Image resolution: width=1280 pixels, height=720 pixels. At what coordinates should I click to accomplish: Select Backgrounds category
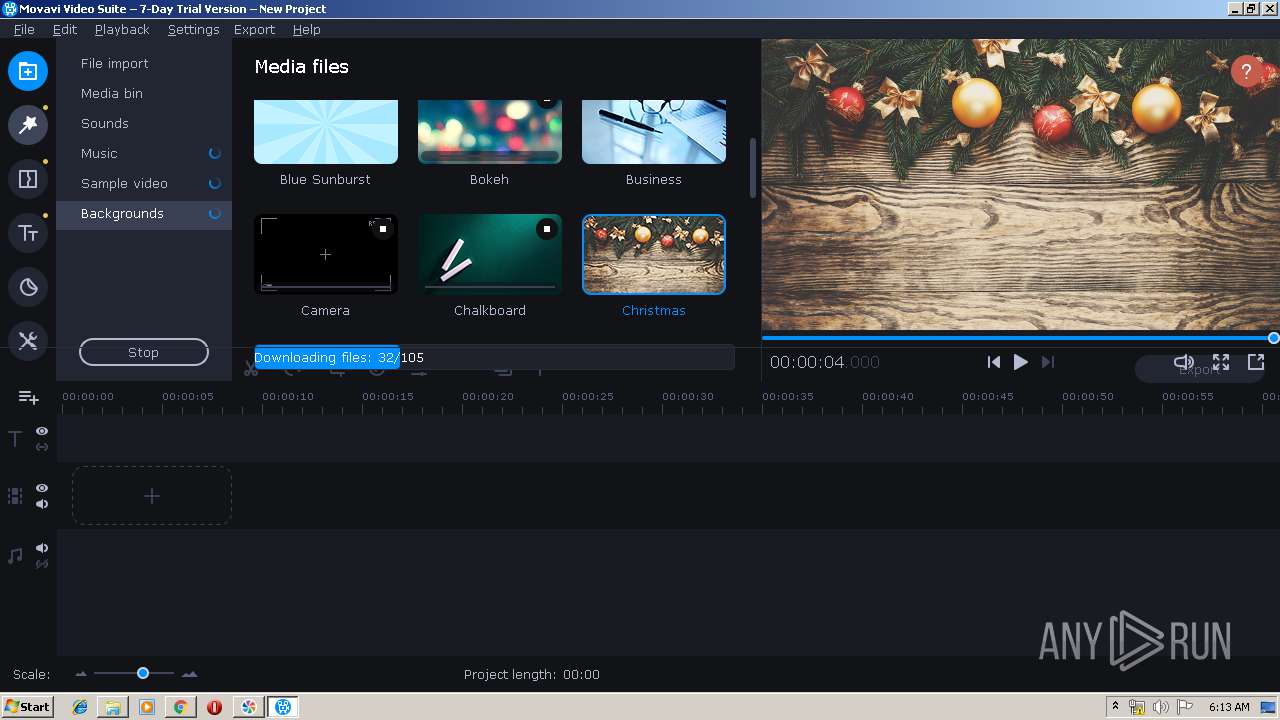[144, 213]
